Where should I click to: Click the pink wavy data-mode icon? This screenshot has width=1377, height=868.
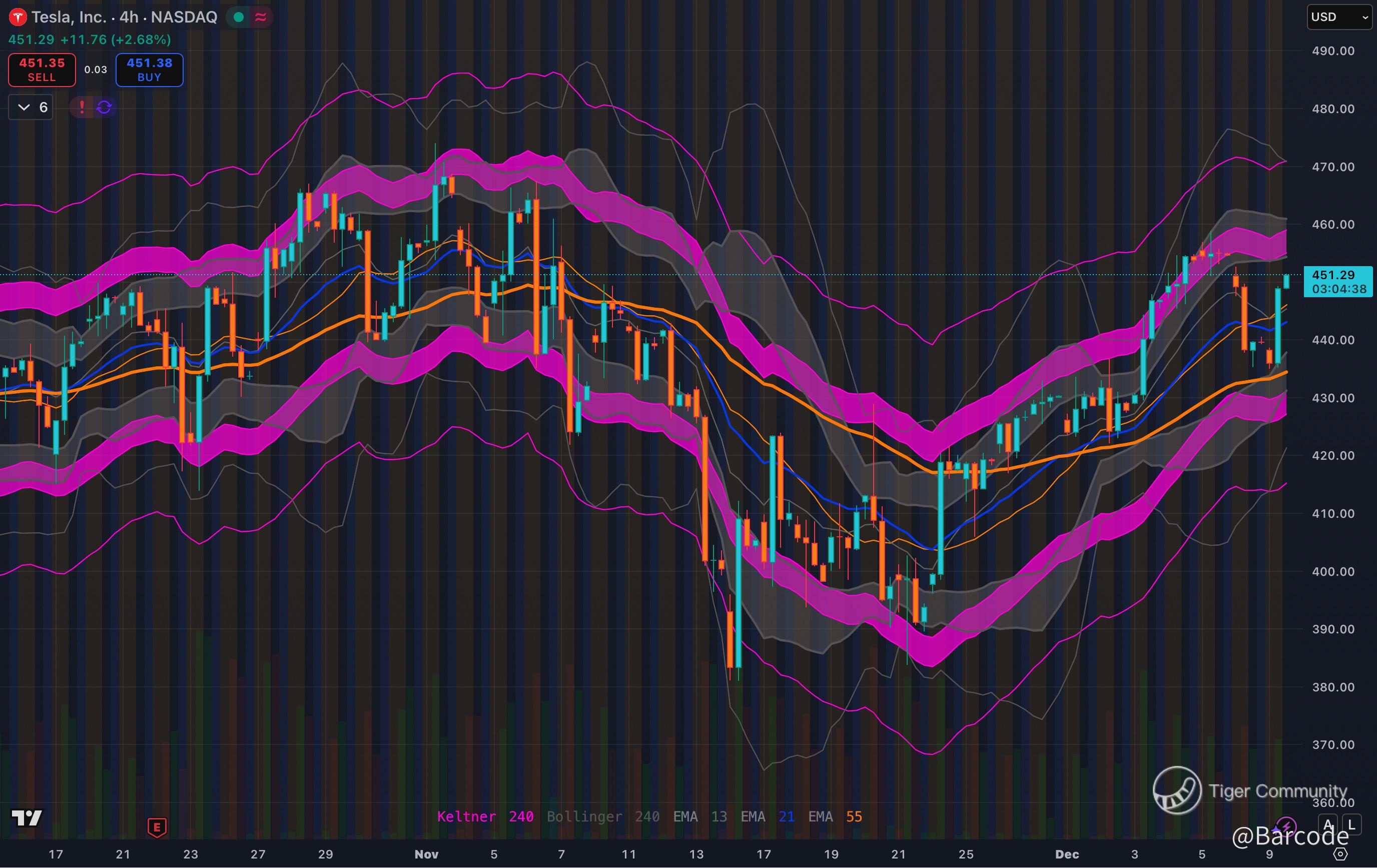point(261,17)
